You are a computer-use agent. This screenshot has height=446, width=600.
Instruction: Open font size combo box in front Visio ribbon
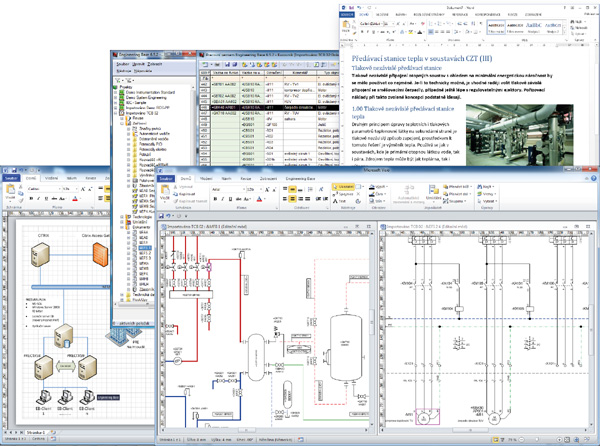click(254, 189)
